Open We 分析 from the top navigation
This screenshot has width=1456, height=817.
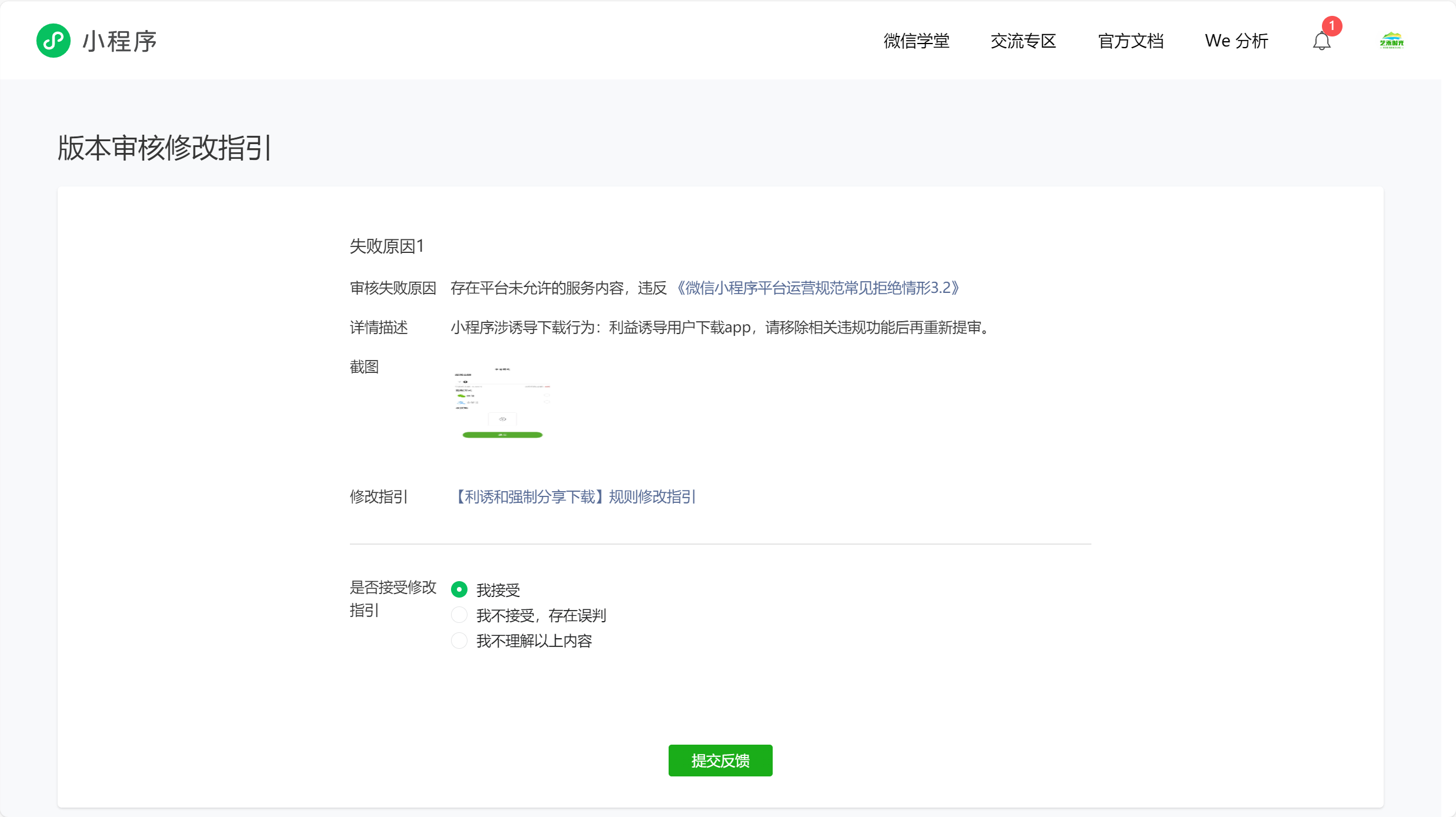[1236, 41]
